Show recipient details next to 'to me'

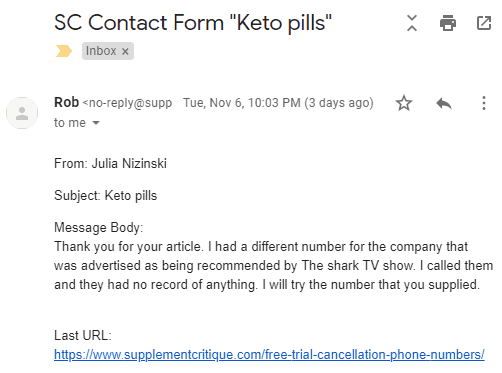(96, 123)
